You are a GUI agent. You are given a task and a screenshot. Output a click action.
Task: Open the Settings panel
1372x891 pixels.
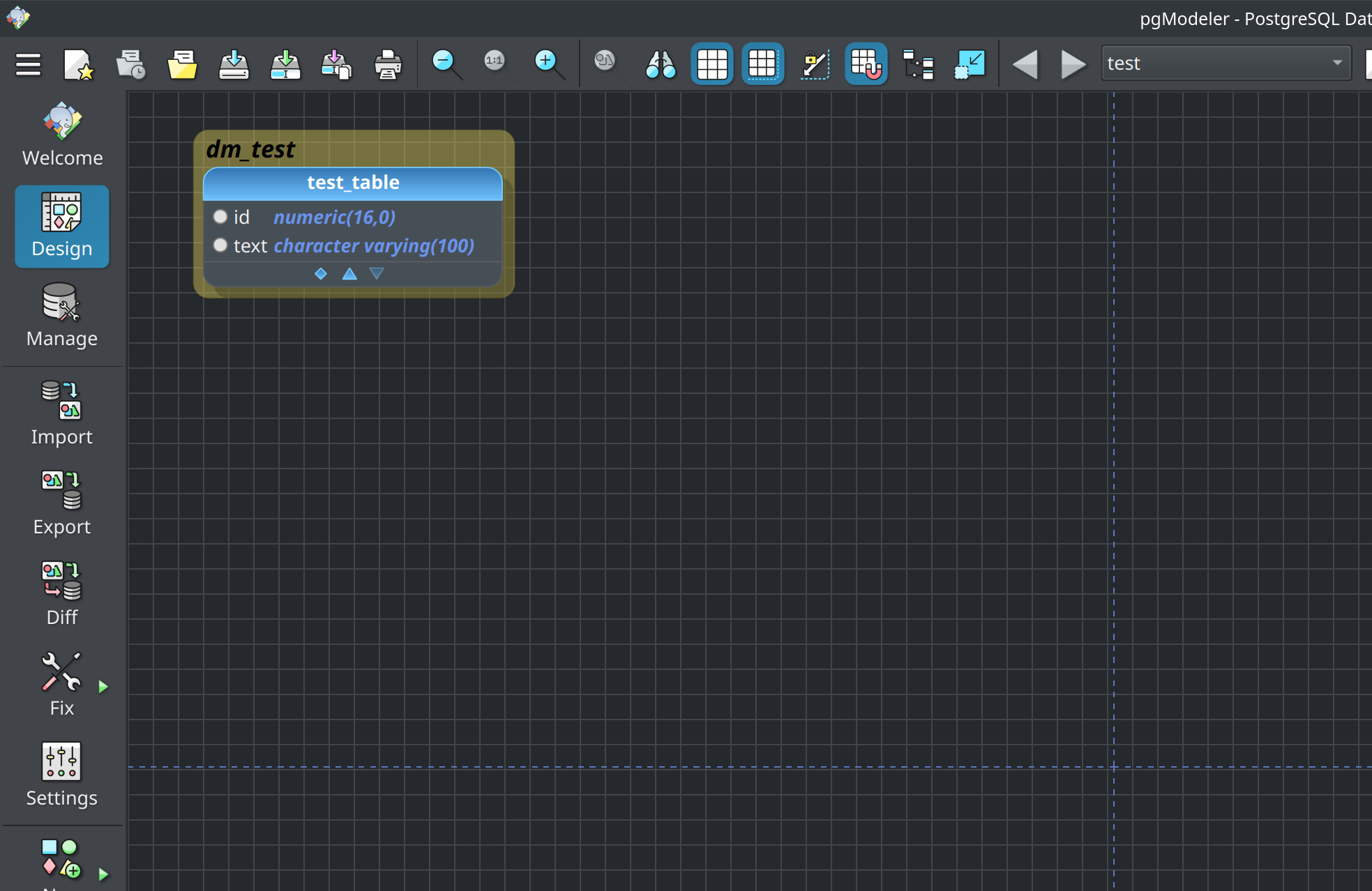61,775
